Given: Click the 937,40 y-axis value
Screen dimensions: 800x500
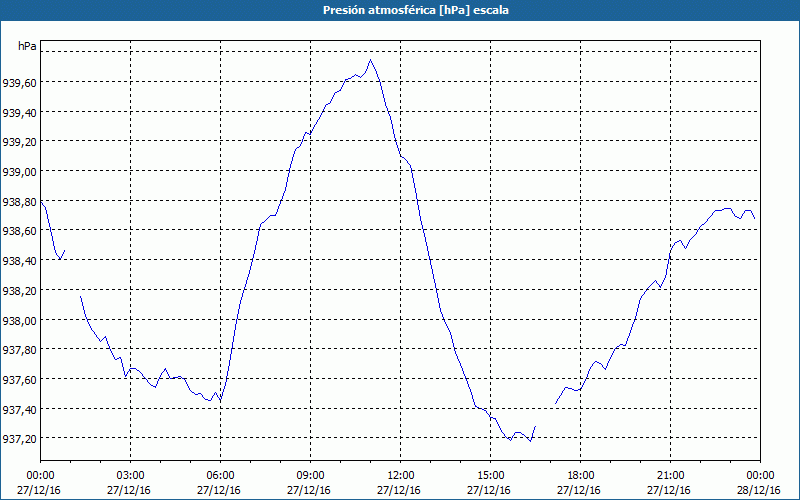Looking at the screenshot, I should 19,410.
